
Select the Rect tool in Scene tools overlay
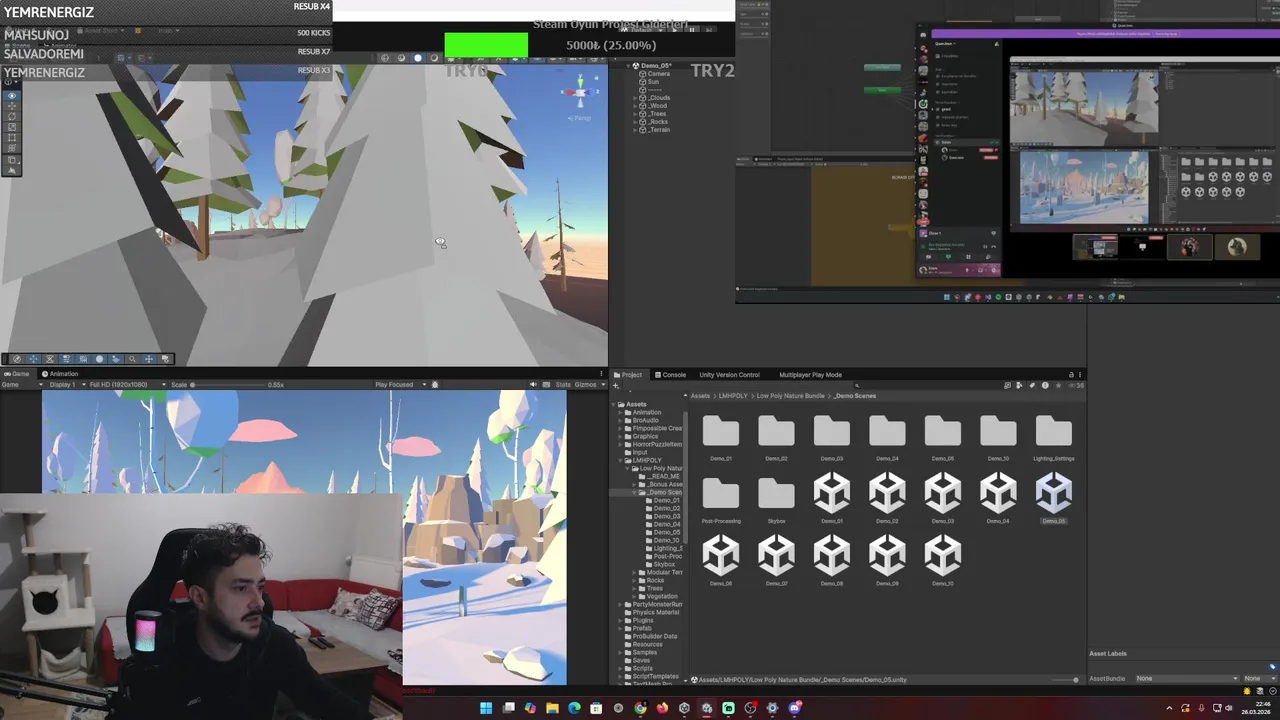pos(12,137)
